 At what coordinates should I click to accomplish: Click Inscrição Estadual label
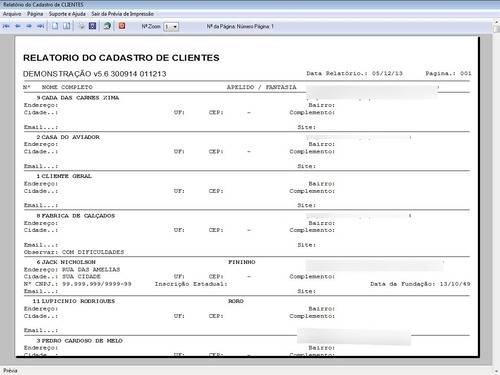[x=191, y=284]
